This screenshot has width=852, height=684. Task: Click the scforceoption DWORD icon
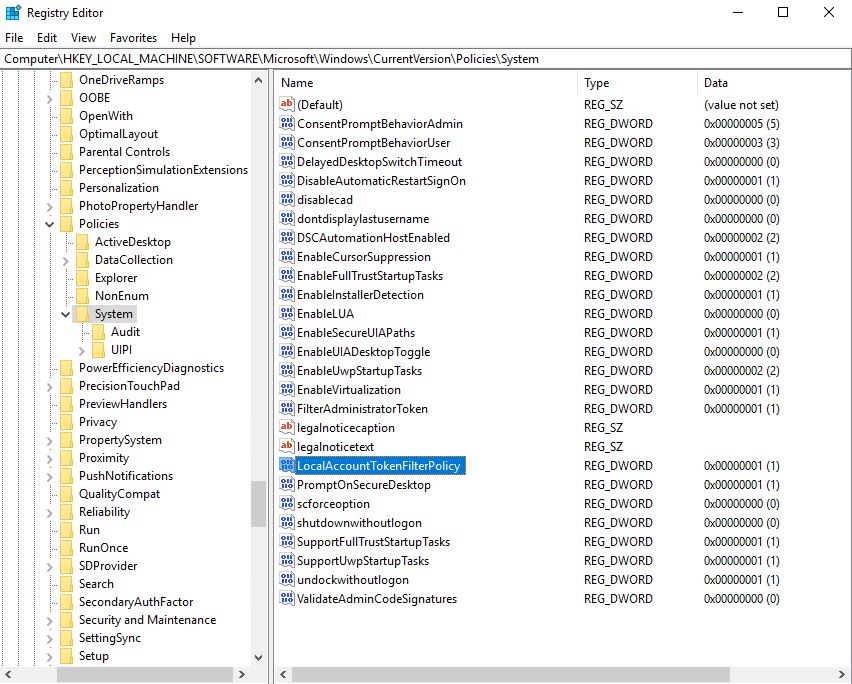click(286, 504)
